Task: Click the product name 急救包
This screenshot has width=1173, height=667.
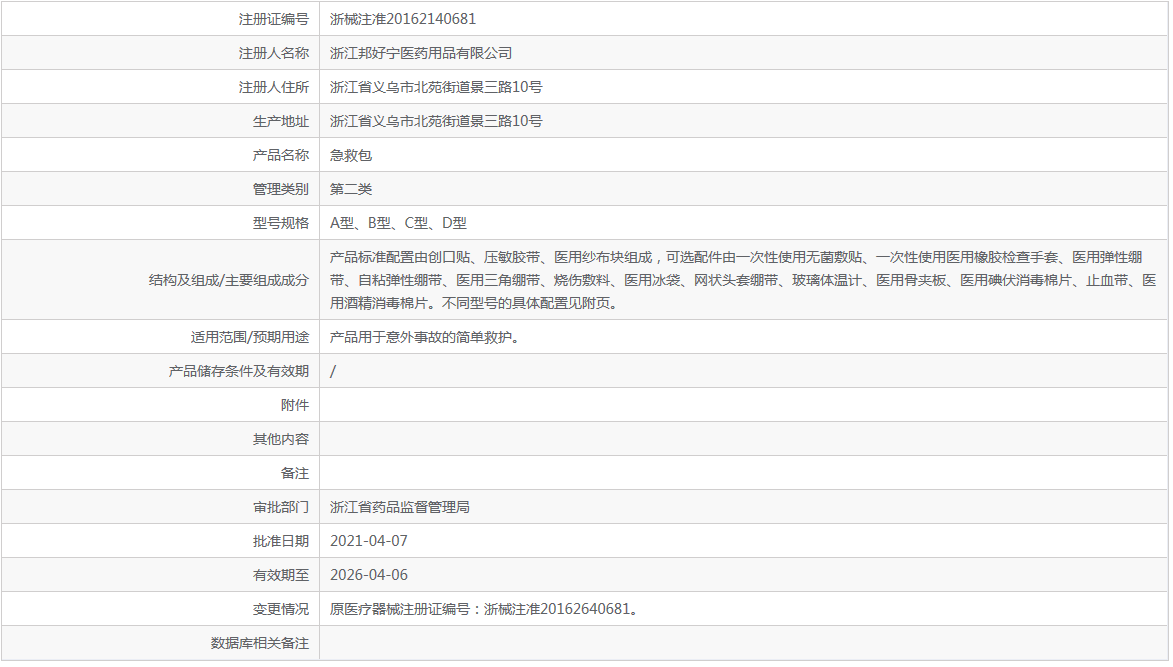Action: coord(351,154)
